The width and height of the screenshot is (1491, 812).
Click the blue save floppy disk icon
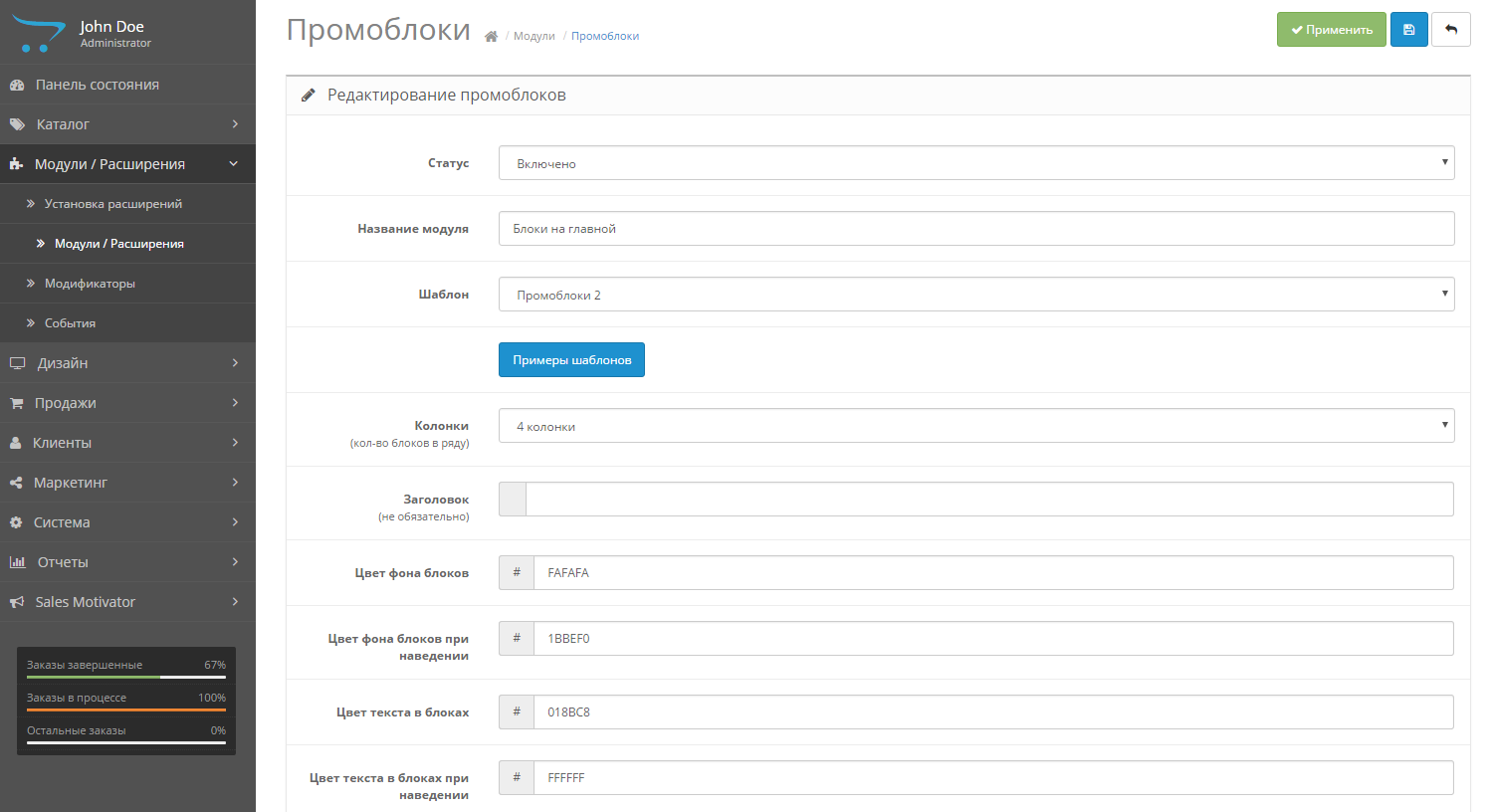pos(1408,30)
